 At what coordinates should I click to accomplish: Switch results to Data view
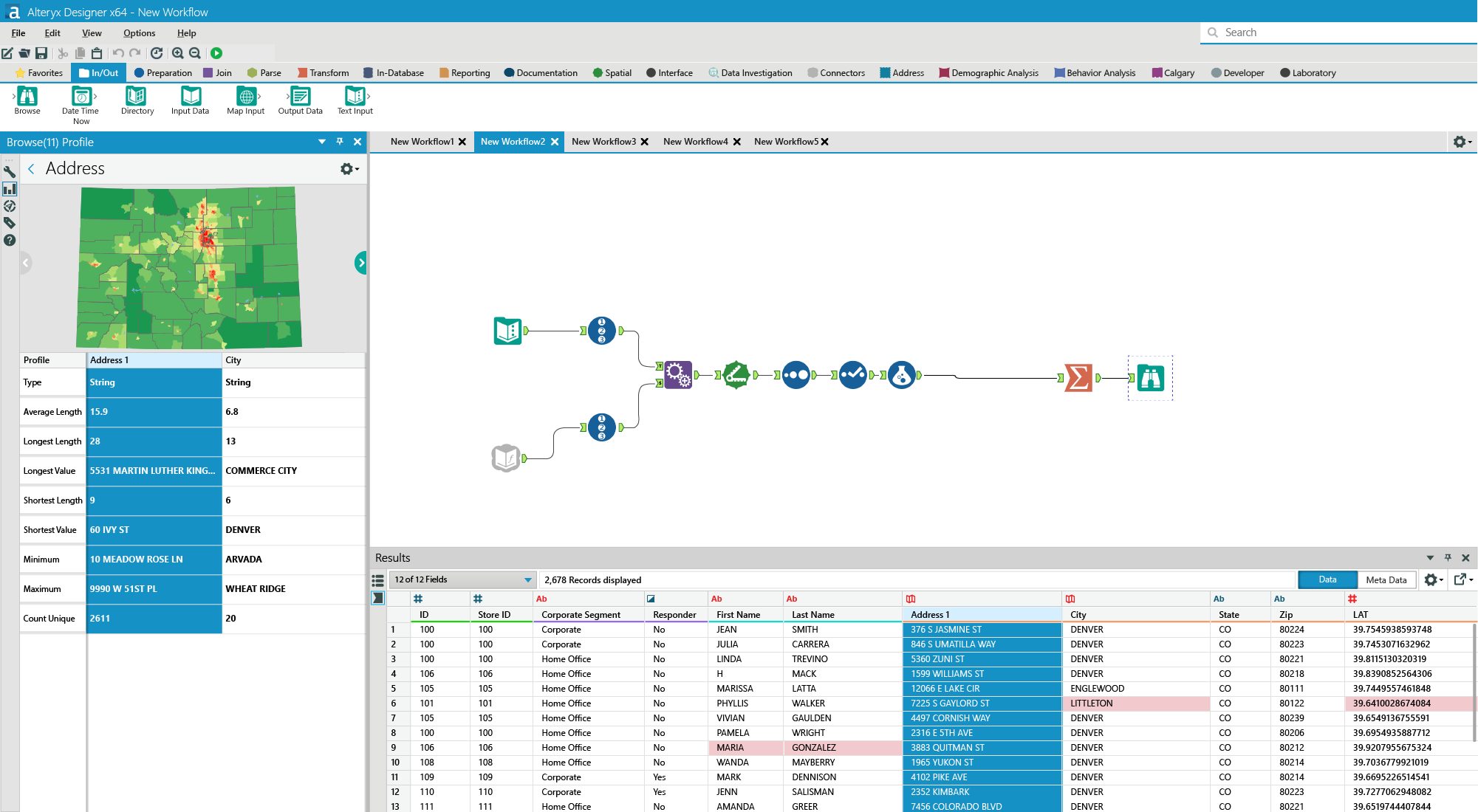(x=1327, y=579)
